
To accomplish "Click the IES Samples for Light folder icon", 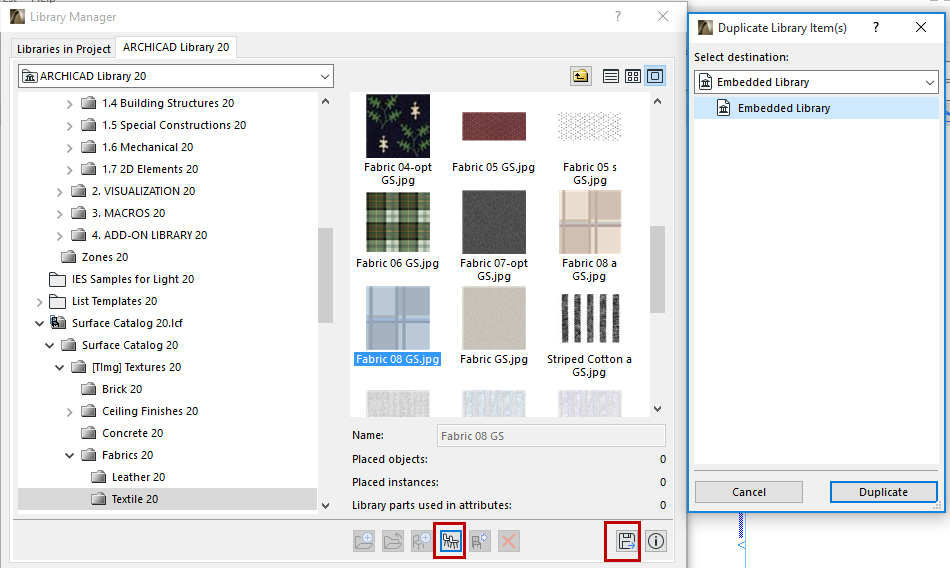I will (x=58, y=279).
